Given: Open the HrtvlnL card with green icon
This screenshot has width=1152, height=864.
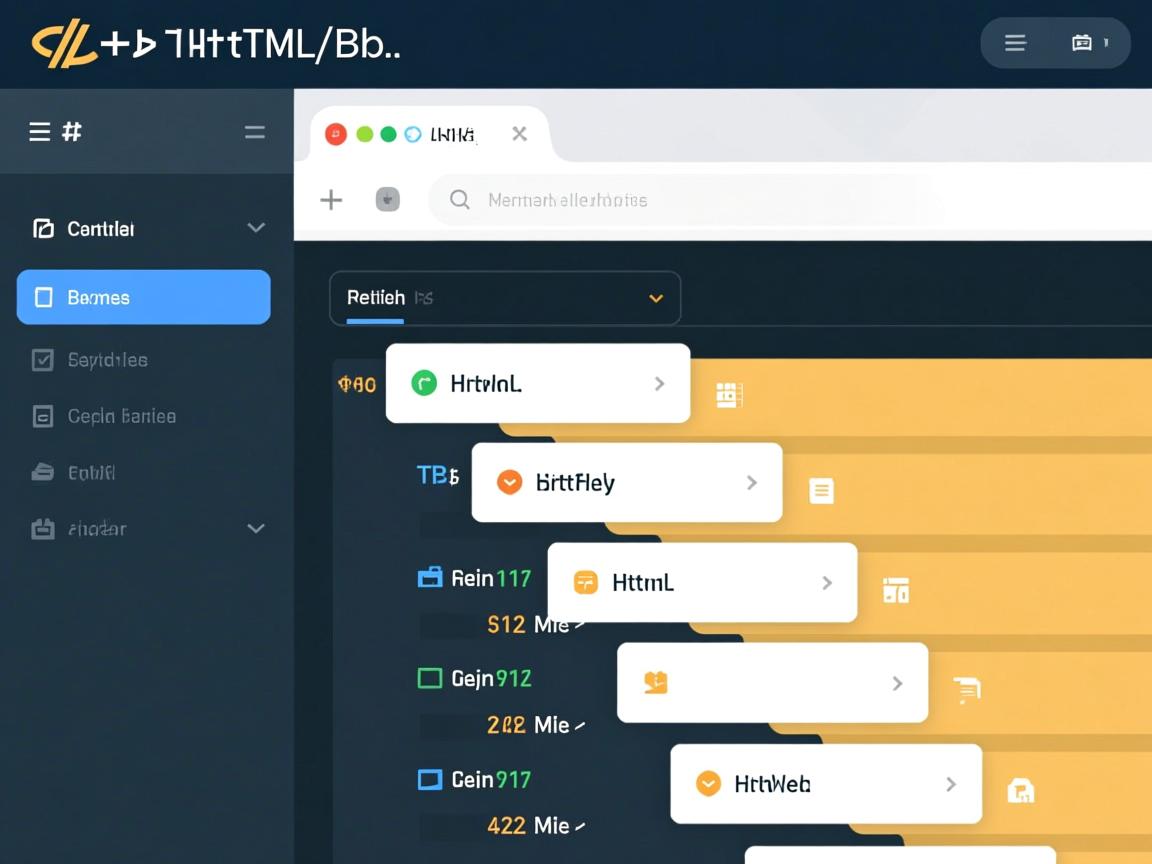Looking at the screenshot, I should [537, 383].
